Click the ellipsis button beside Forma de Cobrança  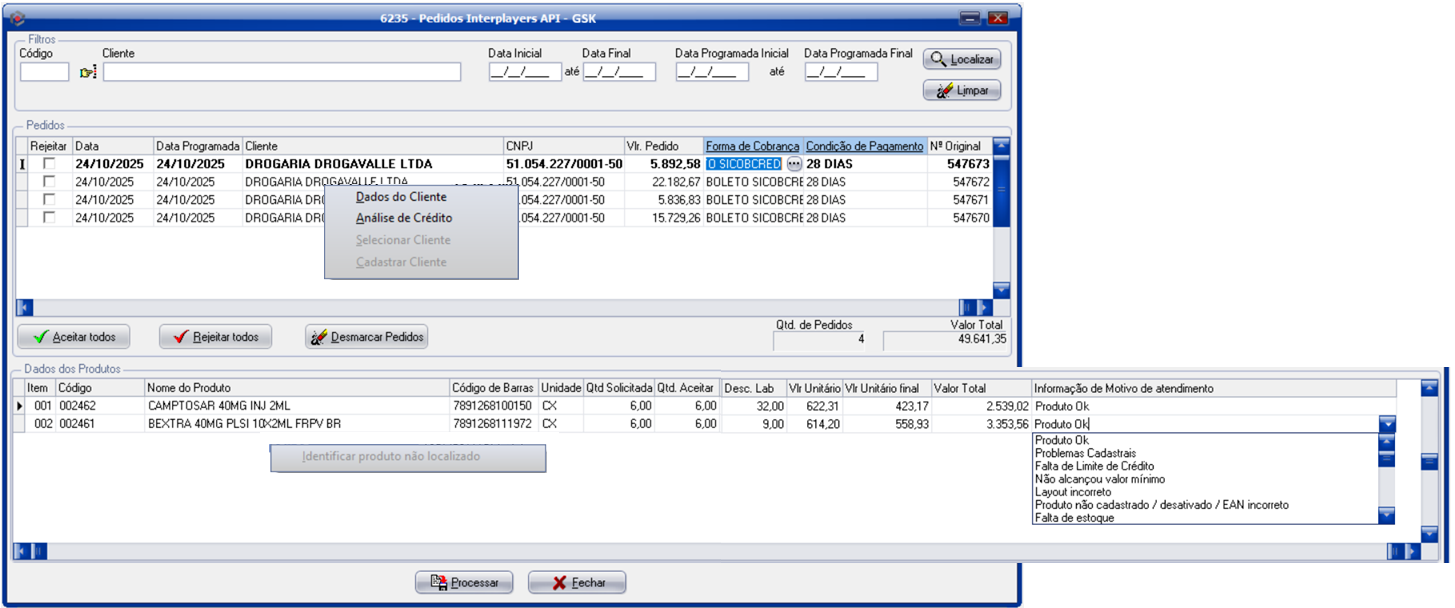click(794, 164)
